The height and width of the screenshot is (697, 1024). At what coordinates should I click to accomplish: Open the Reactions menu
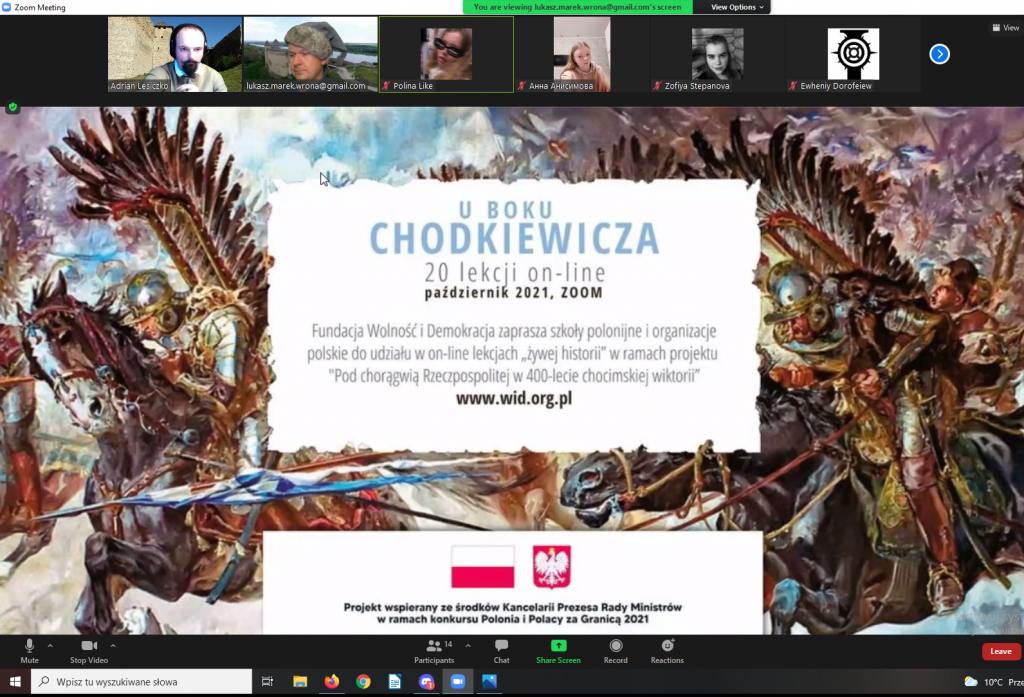pos(667,648)
